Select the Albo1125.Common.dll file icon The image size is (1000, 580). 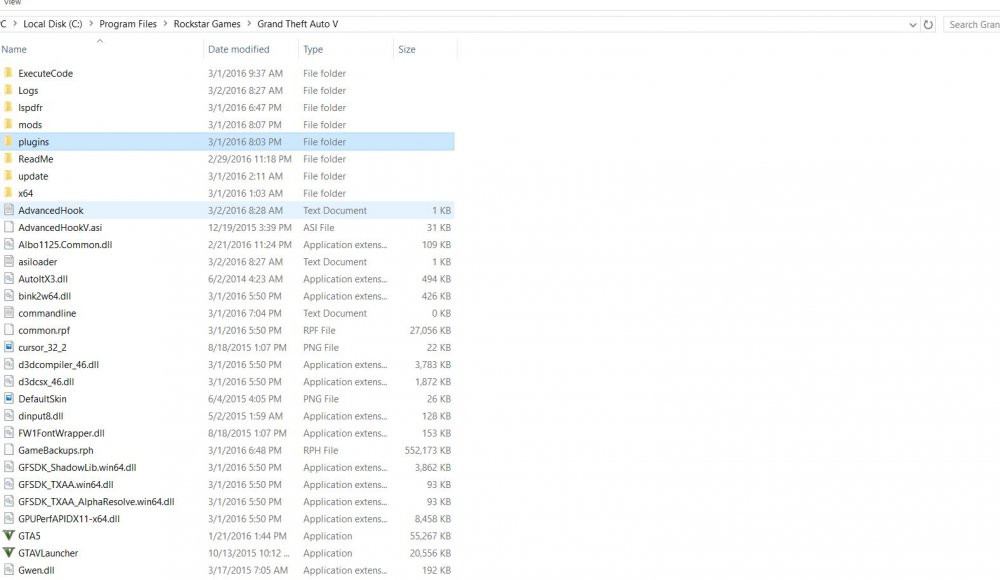[x=8, y=244]
